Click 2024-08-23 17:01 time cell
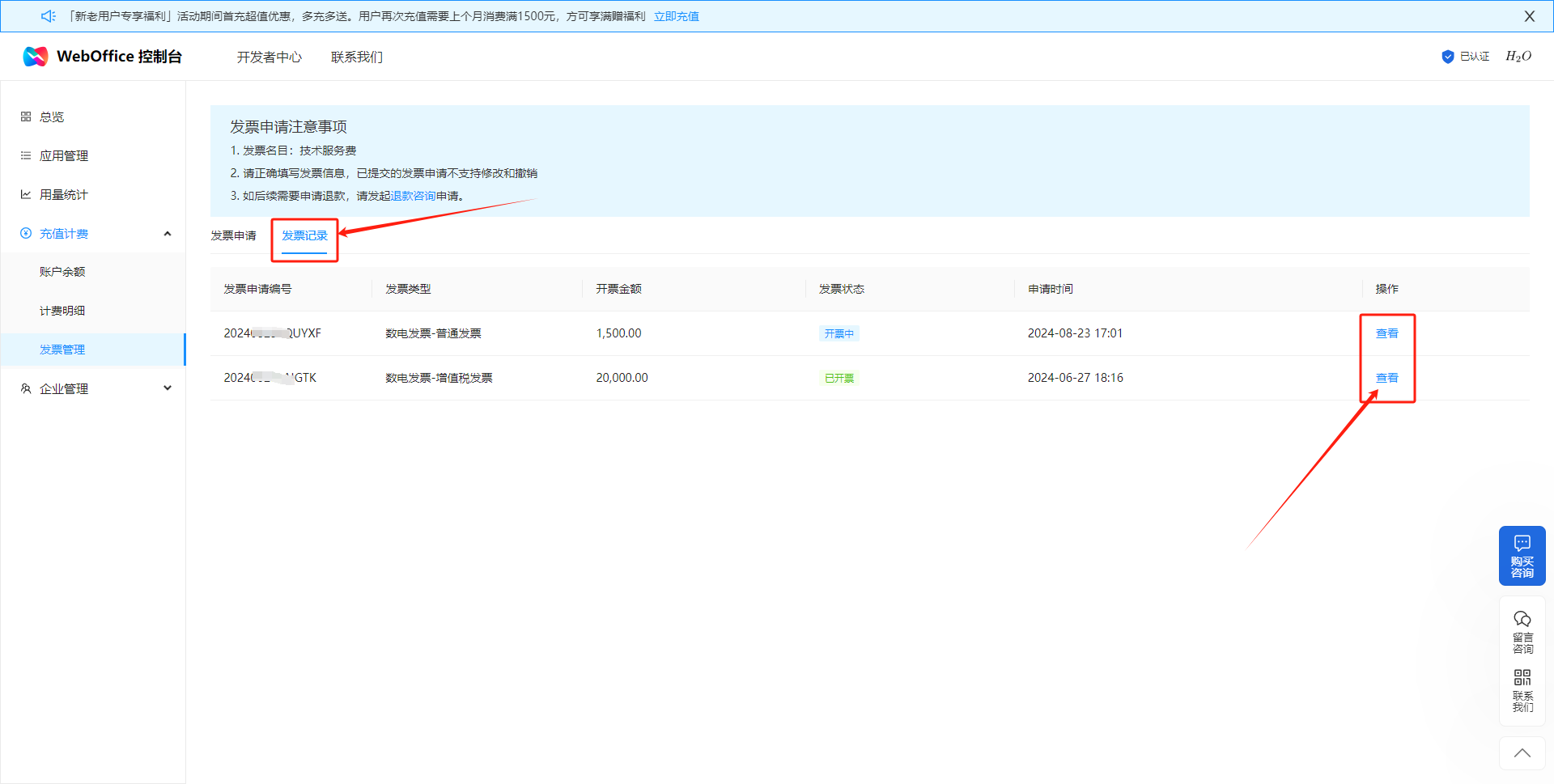The width and height of the screenshot is (1554, 784). point(1075,333)
